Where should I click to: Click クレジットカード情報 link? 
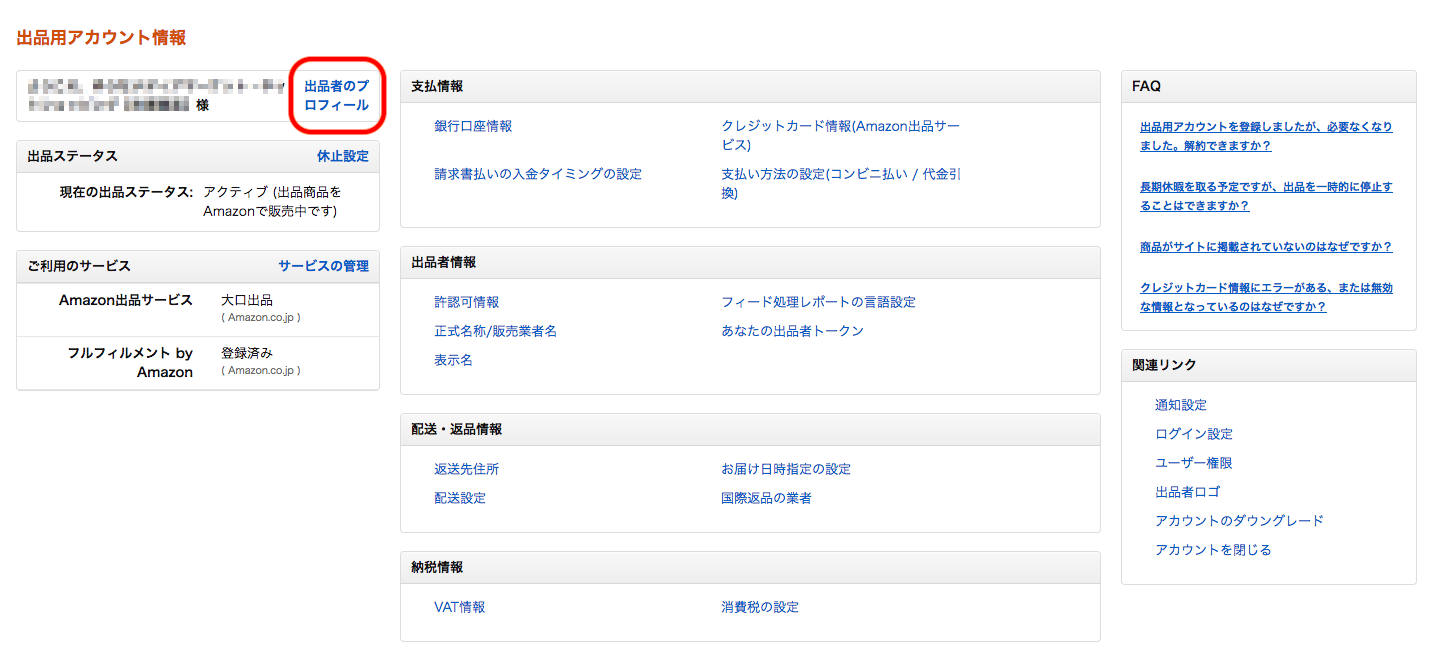click(839, 127)
